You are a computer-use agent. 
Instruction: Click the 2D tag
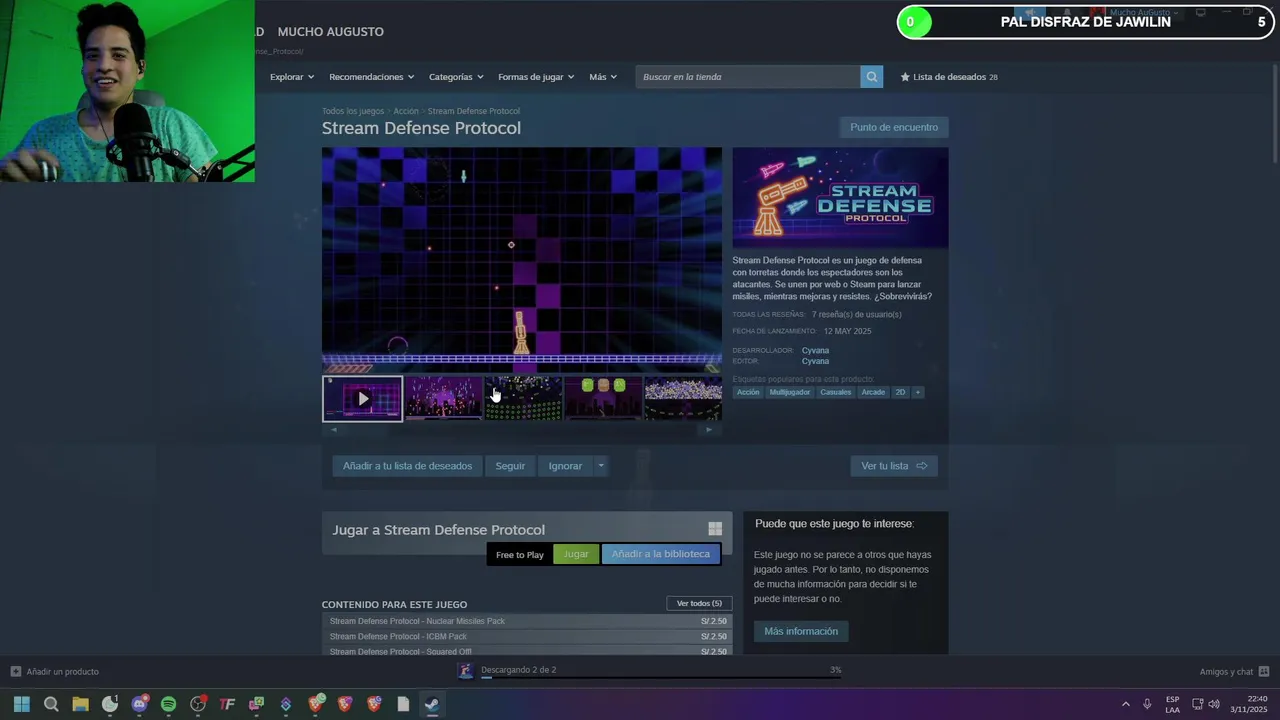pyautogui.click(x=900, y=392)
